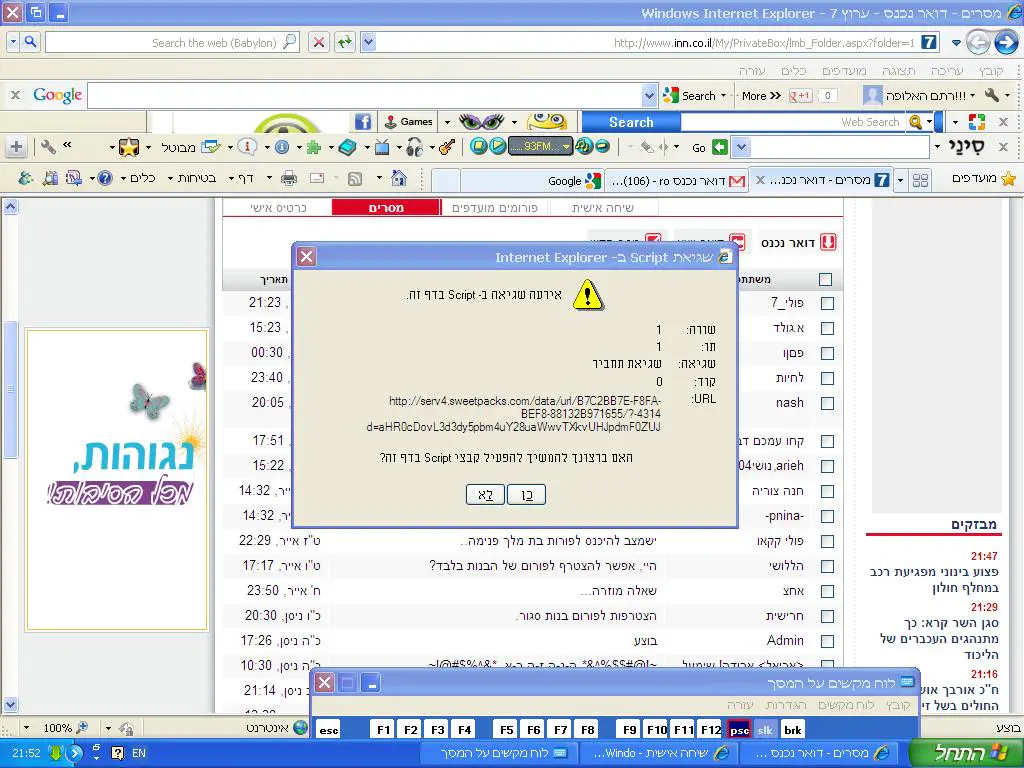The image size is (1024, 768).
Task: Toggle the select-all checkbox in table header
Action: (x=825, y=280)
